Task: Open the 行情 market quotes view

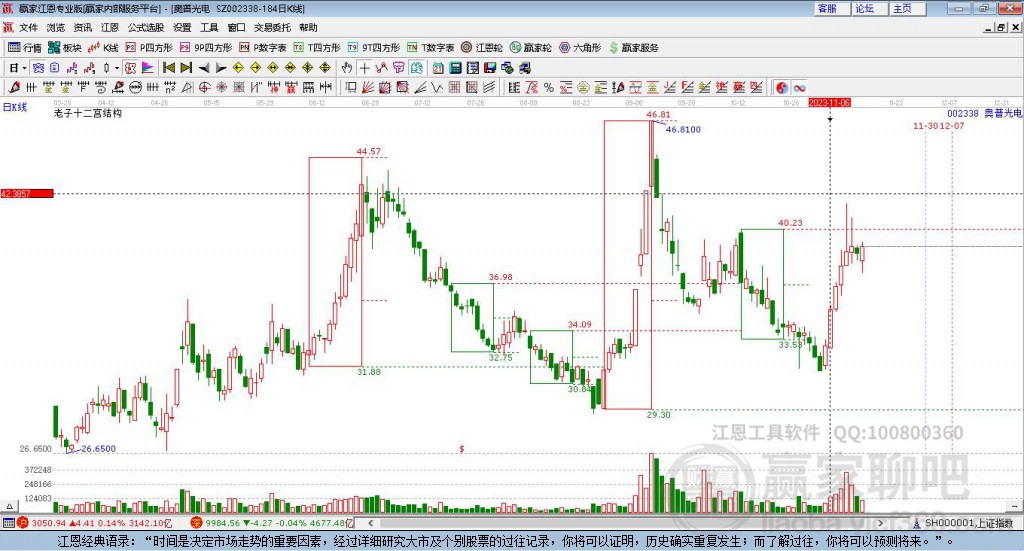Action: pyautogui.click(x=24, y=48)
